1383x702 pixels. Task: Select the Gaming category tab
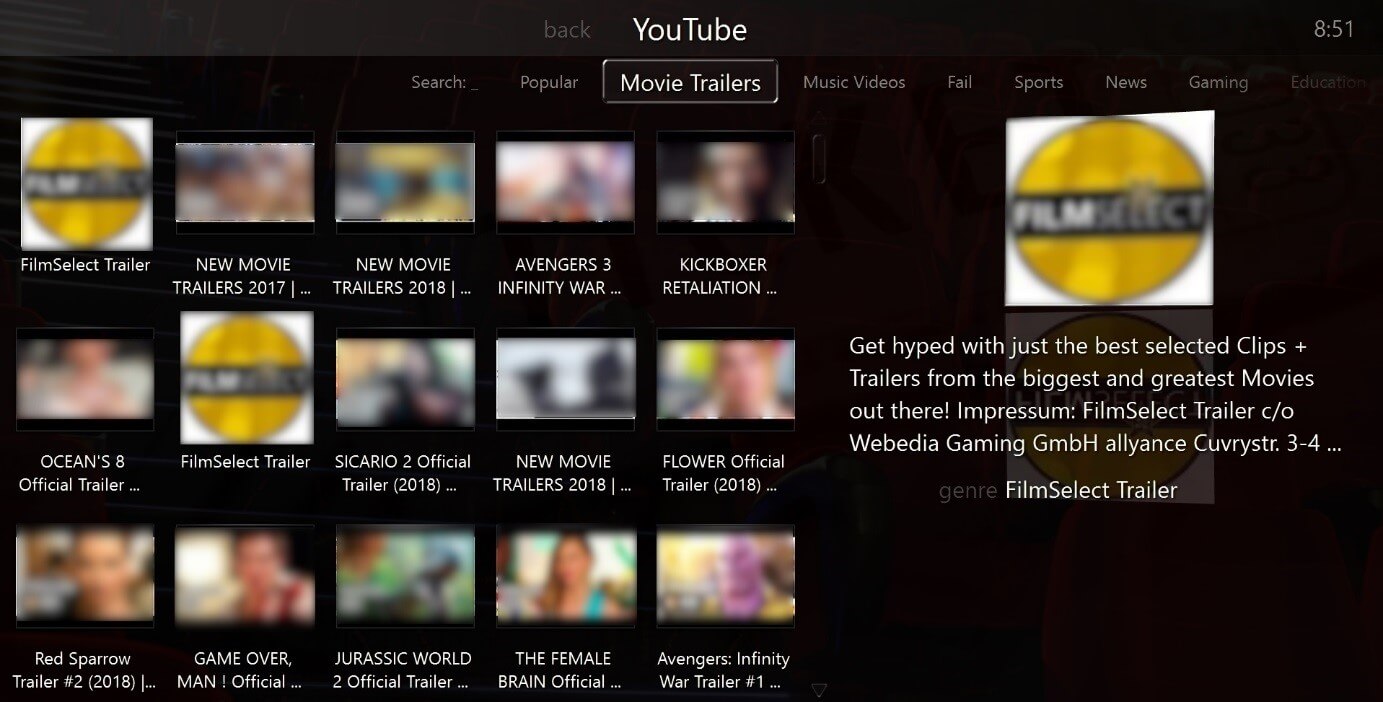coord(1218,82)
